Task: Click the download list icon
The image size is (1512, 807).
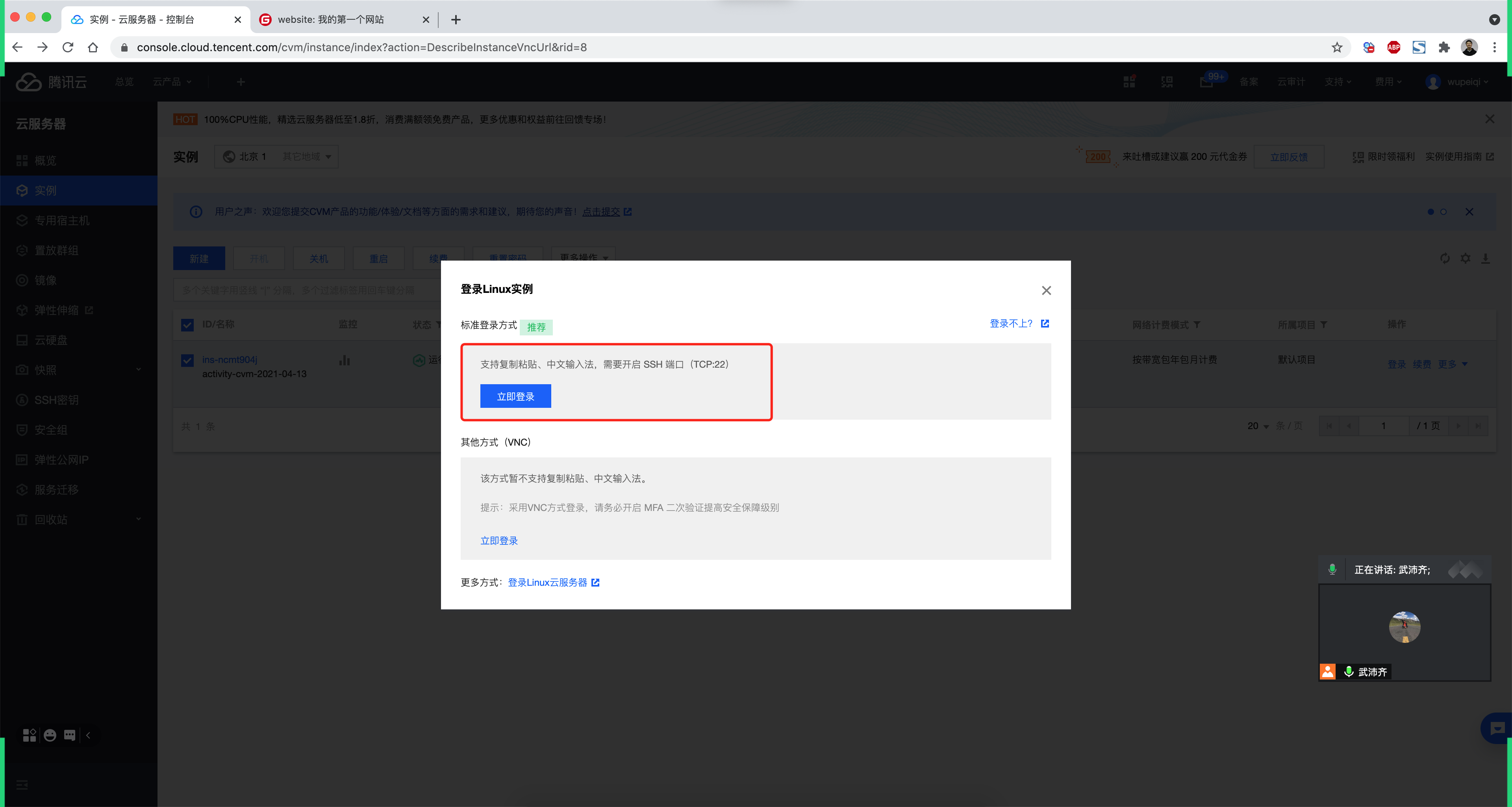Action: pos(1486,258)
